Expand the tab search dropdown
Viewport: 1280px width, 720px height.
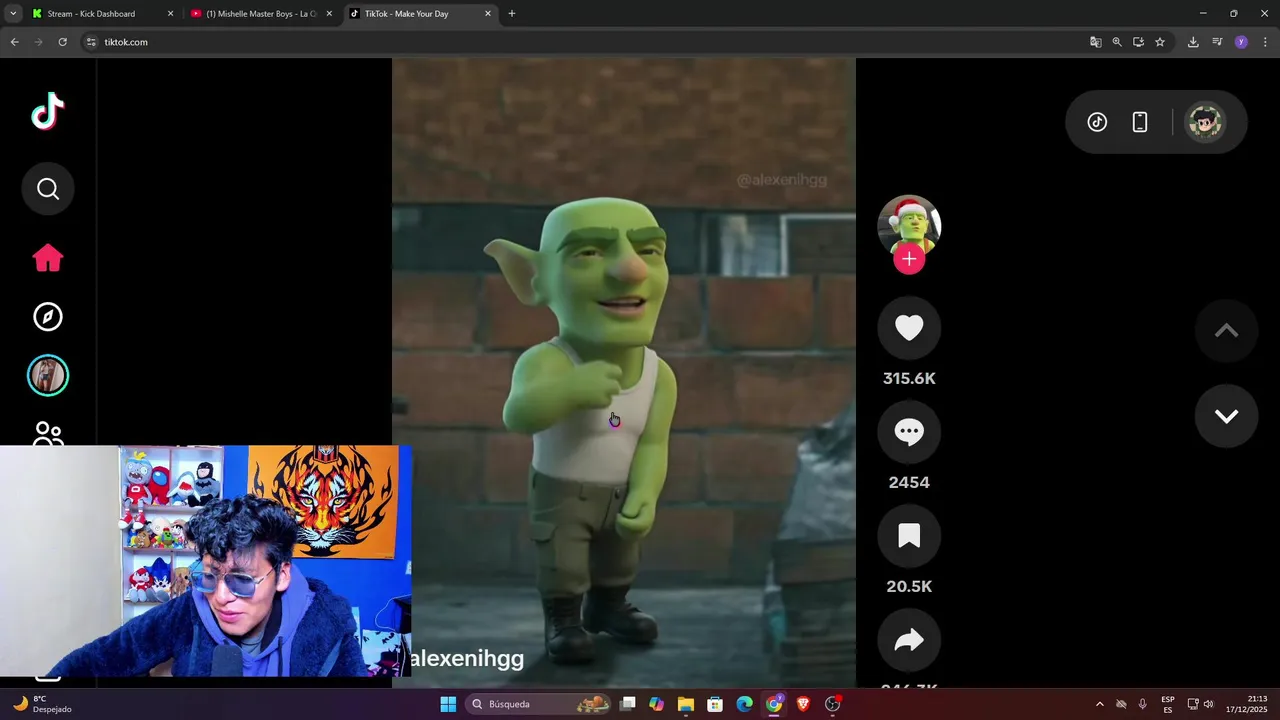tap(13, 14)
